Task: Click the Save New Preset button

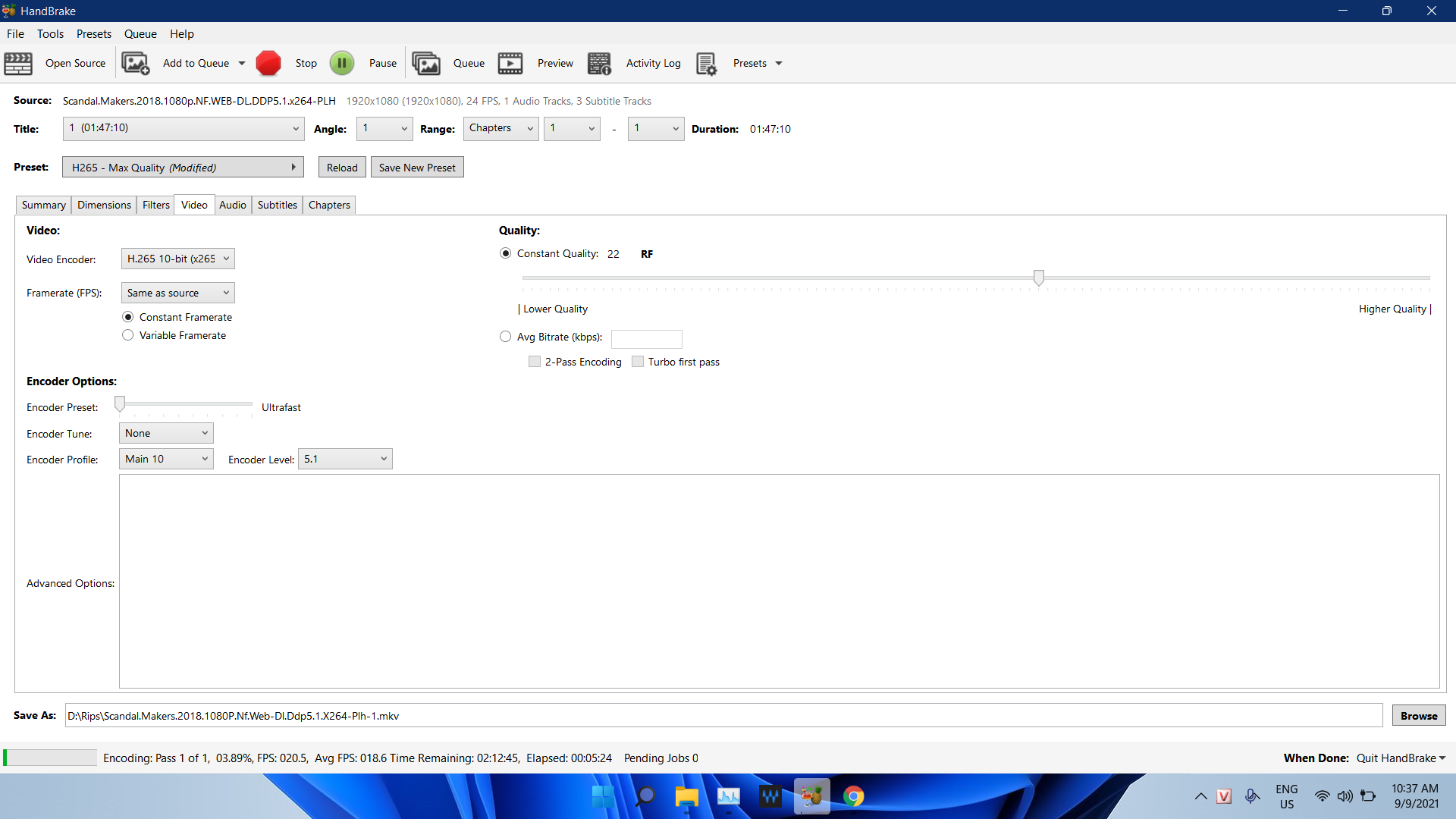Action: 417,168
